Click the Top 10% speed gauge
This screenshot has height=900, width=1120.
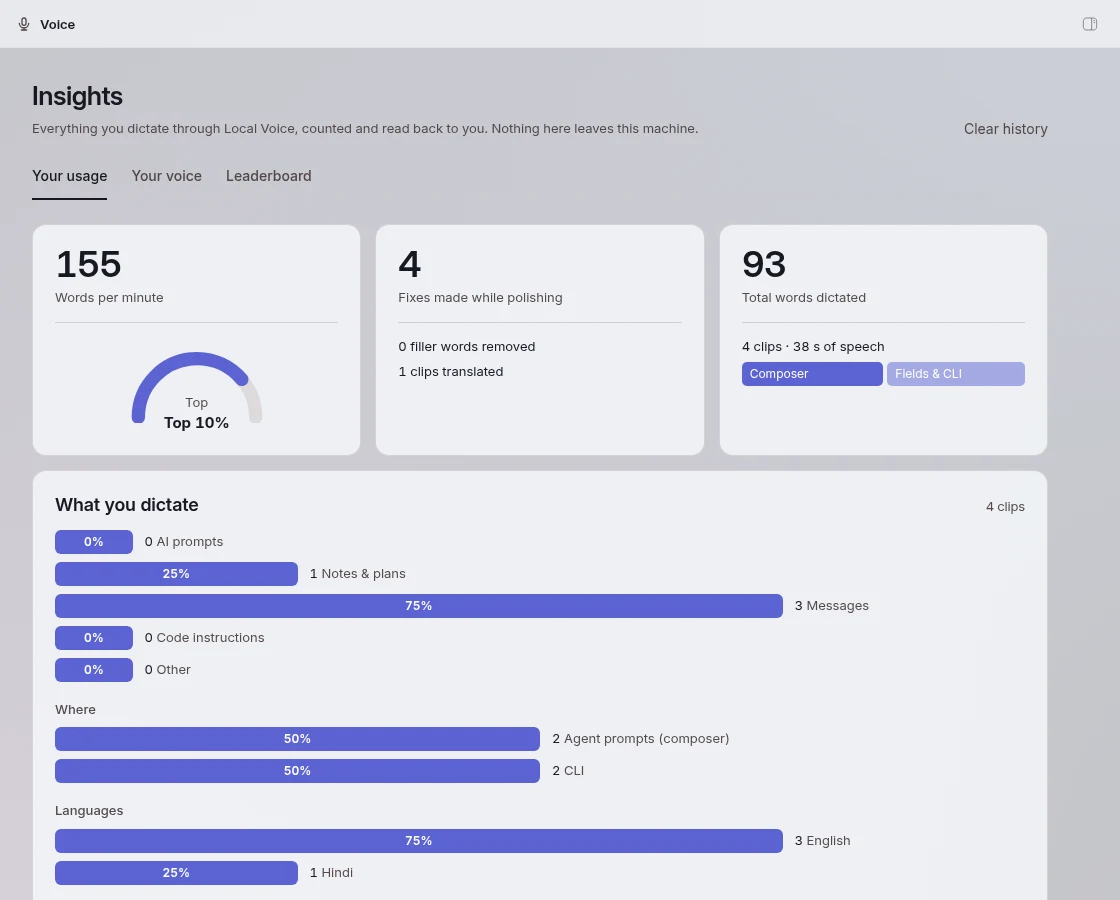click(196, 389)
